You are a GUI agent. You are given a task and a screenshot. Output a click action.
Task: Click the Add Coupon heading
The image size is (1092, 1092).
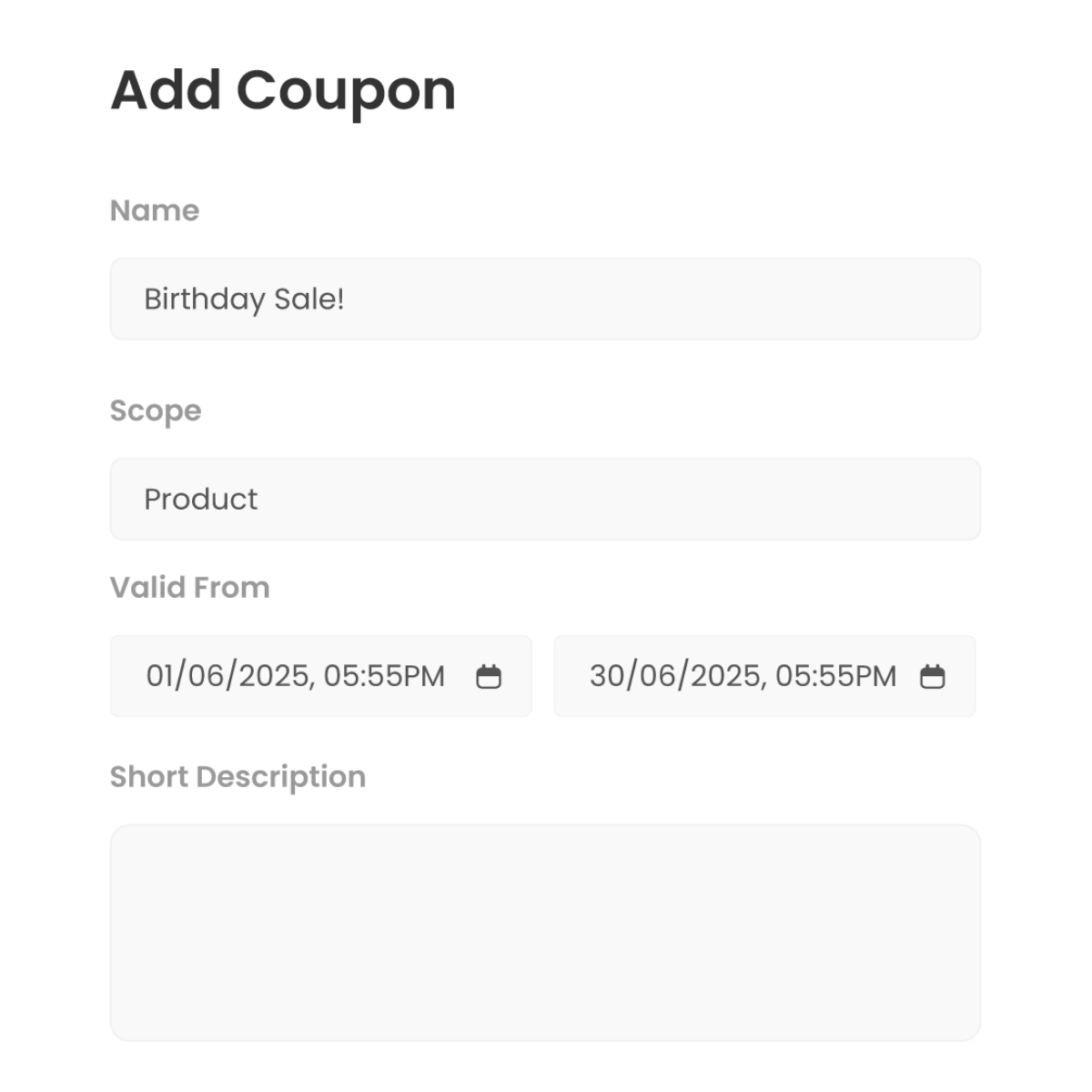283,91
